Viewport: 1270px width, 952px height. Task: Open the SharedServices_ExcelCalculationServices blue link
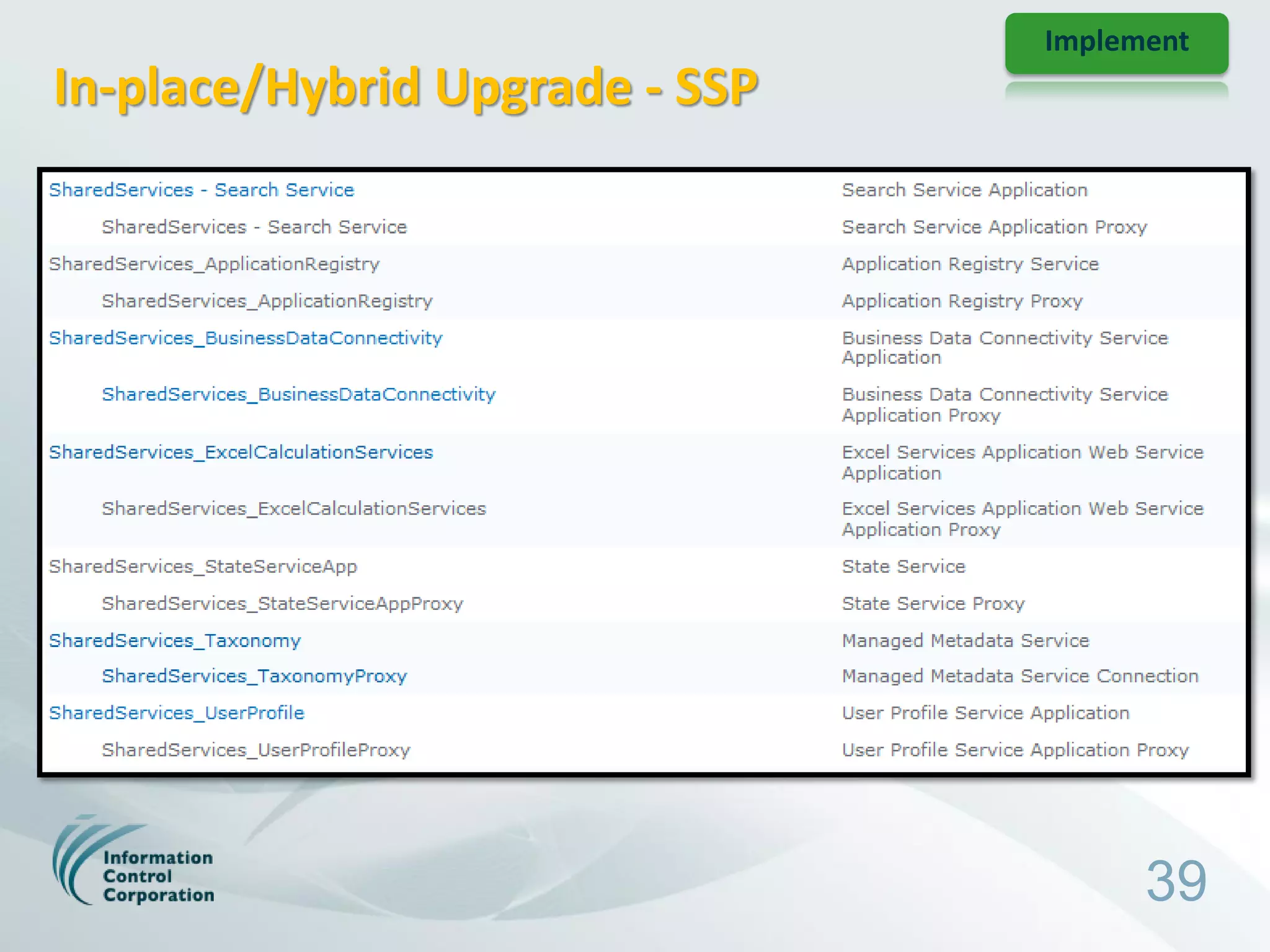[x=241, y=452]
